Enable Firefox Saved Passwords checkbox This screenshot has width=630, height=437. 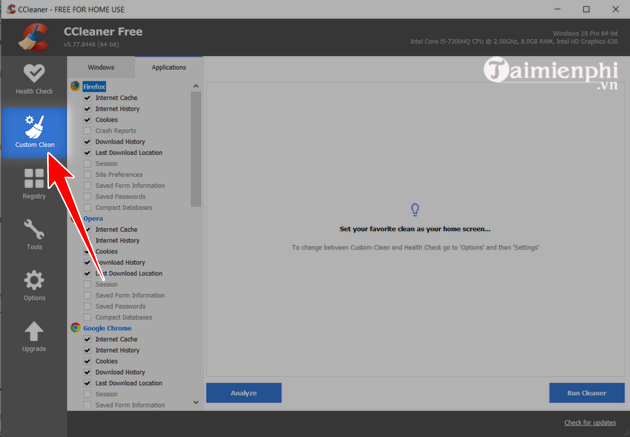(87, 197)
